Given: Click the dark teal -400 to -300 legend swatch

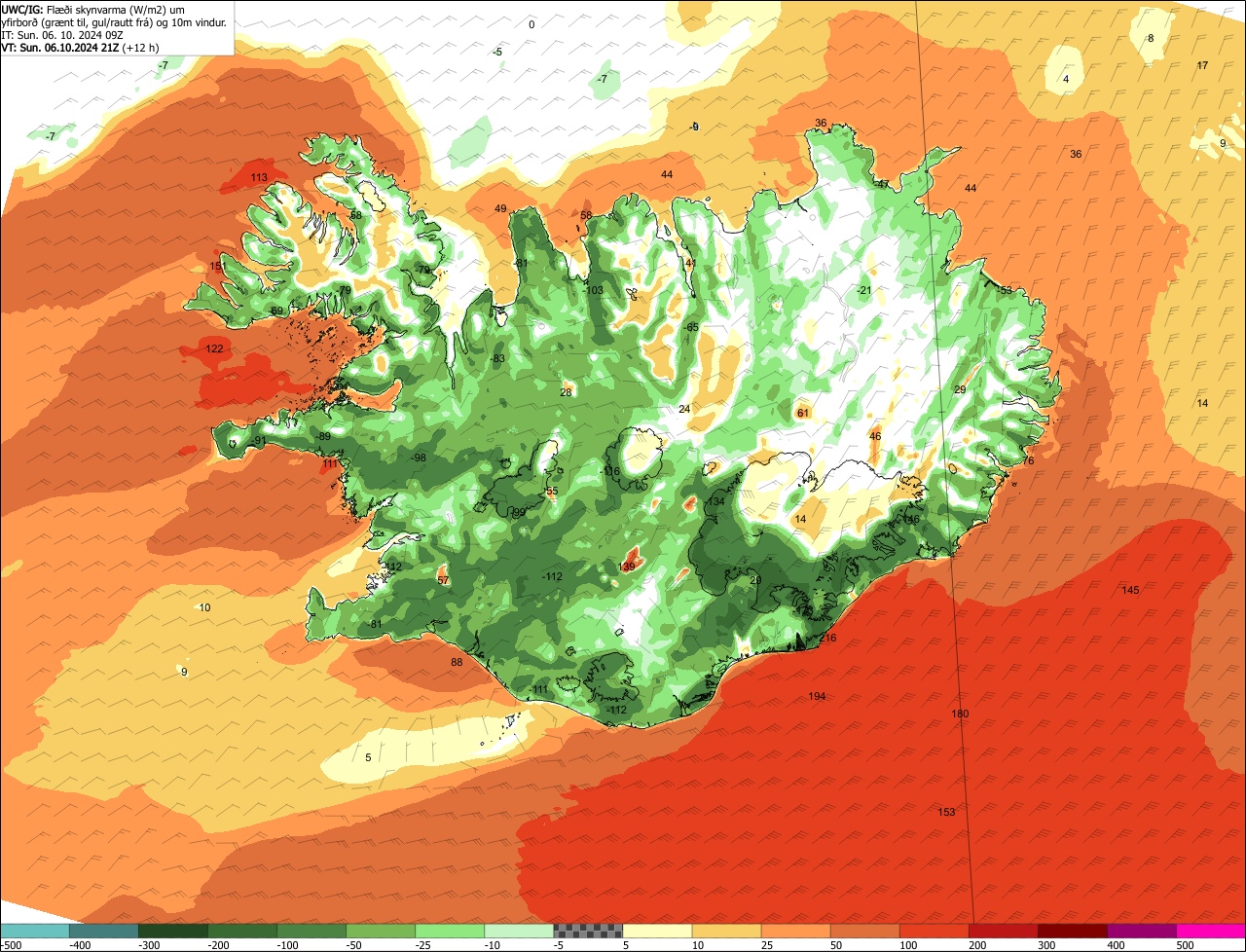Looking at the screenshot, I should point(104,931).
